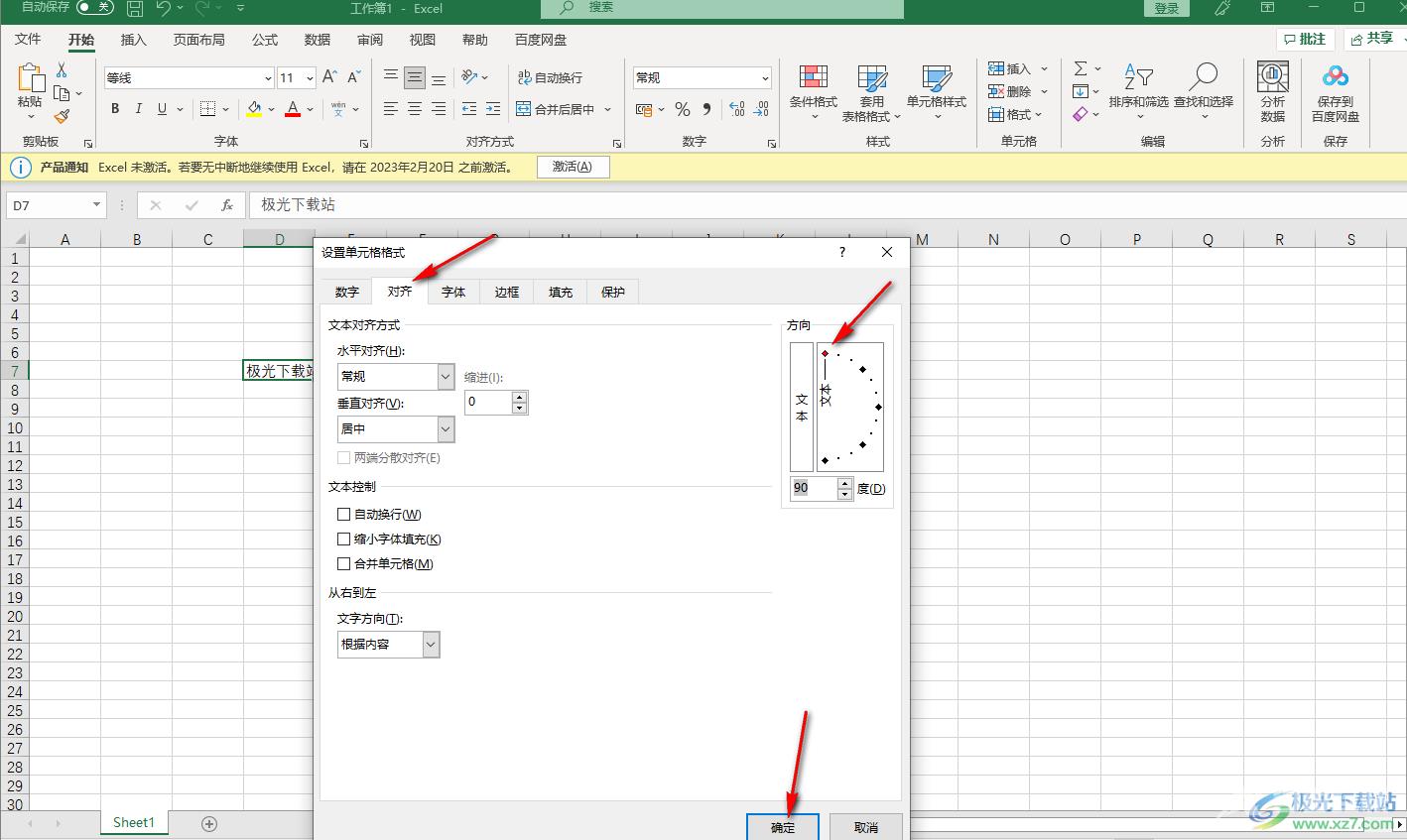Image resolution: width=1407 pixels, height=840 pixels.
Task: Open the horizontal alignment (水平对齐) dropdown
Action: tap(446, 376)
